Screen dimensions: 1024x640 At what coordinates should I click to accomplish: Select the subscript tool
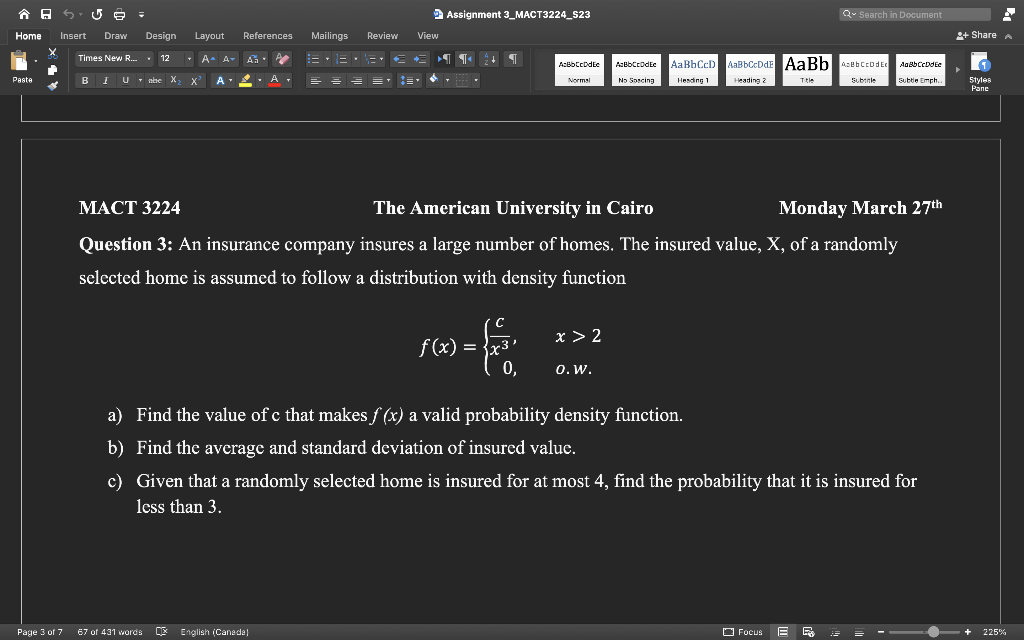(176, 80)
